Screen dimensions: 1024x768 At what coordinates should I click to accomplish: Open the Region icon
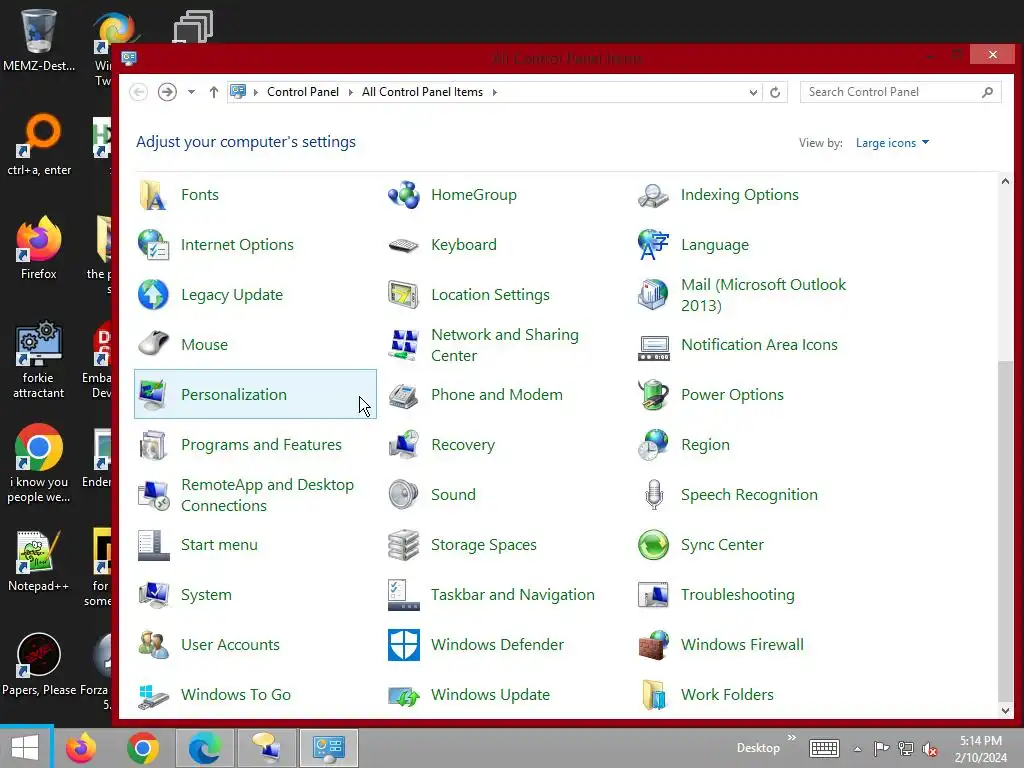(653, 445)
